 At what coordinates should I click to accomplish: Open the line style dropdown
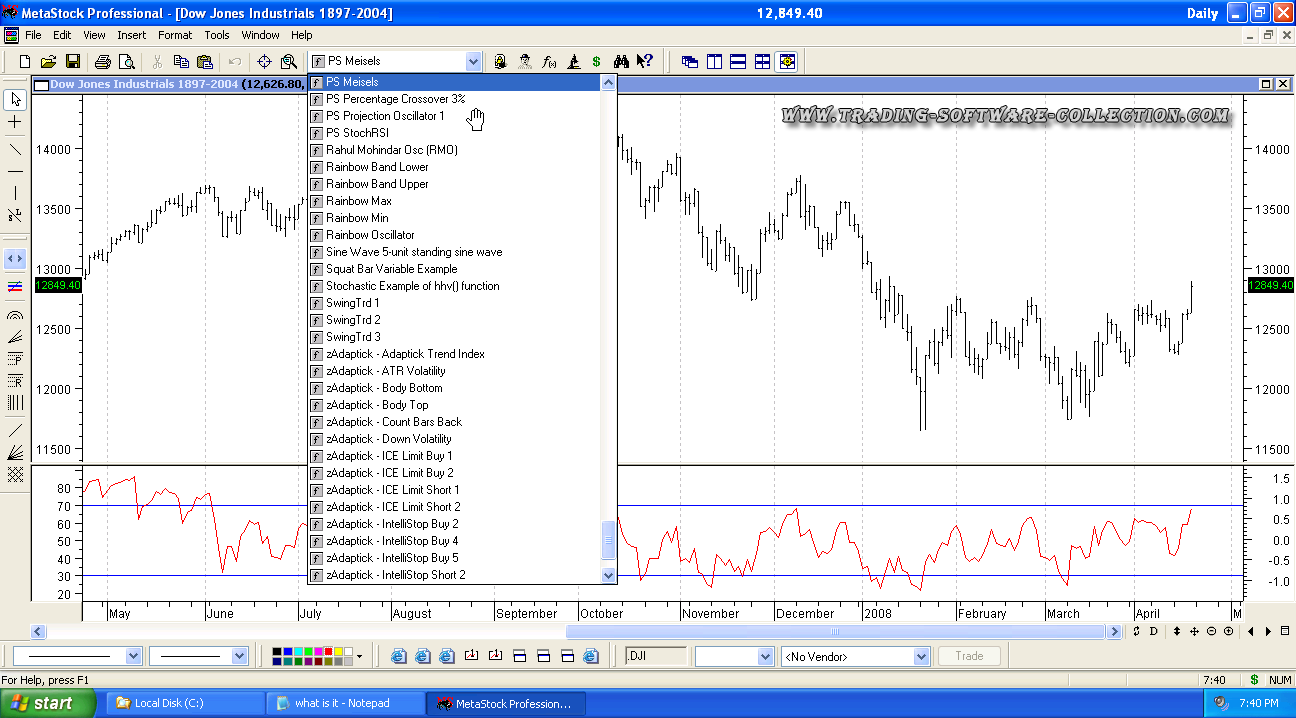133,657
